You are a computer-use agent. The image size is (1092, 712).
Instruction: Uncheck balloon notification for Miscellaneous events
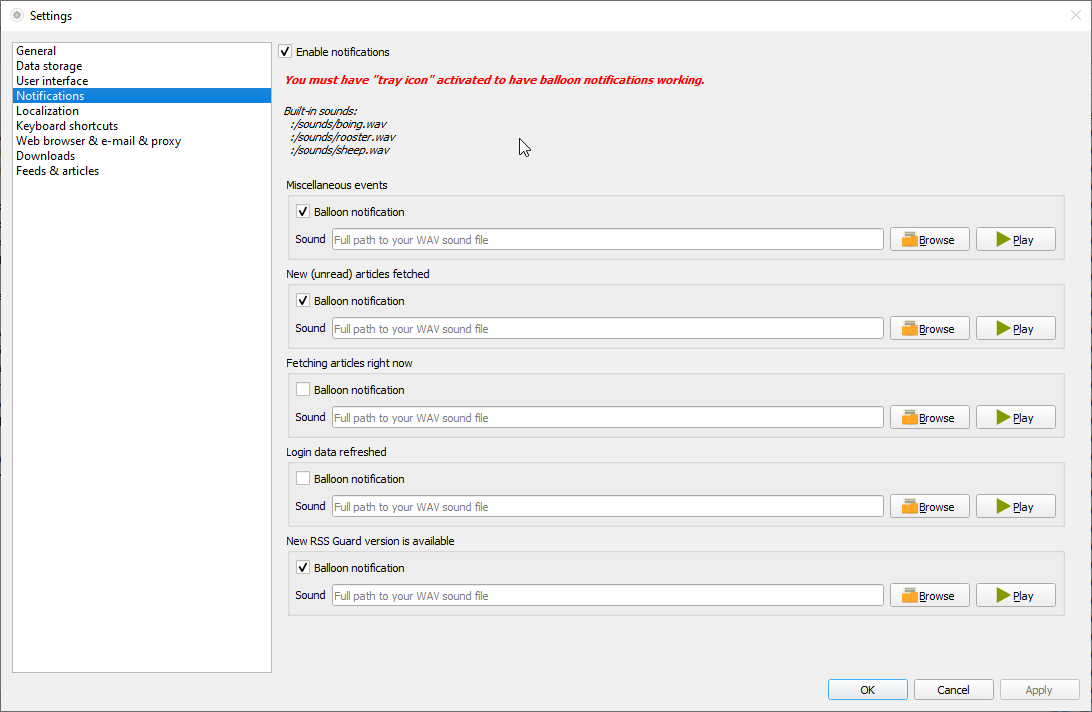(x=303, y=212)
